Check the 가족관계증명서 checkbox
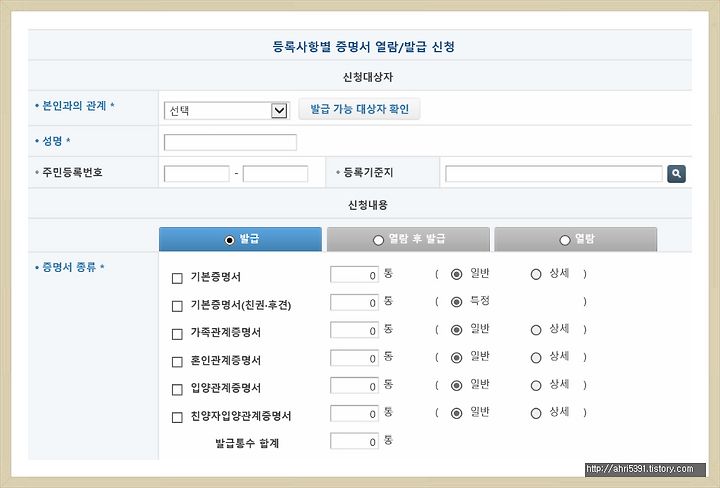This screenshot has width=720, height=488. pyautogui.click(x=177, y=334)
